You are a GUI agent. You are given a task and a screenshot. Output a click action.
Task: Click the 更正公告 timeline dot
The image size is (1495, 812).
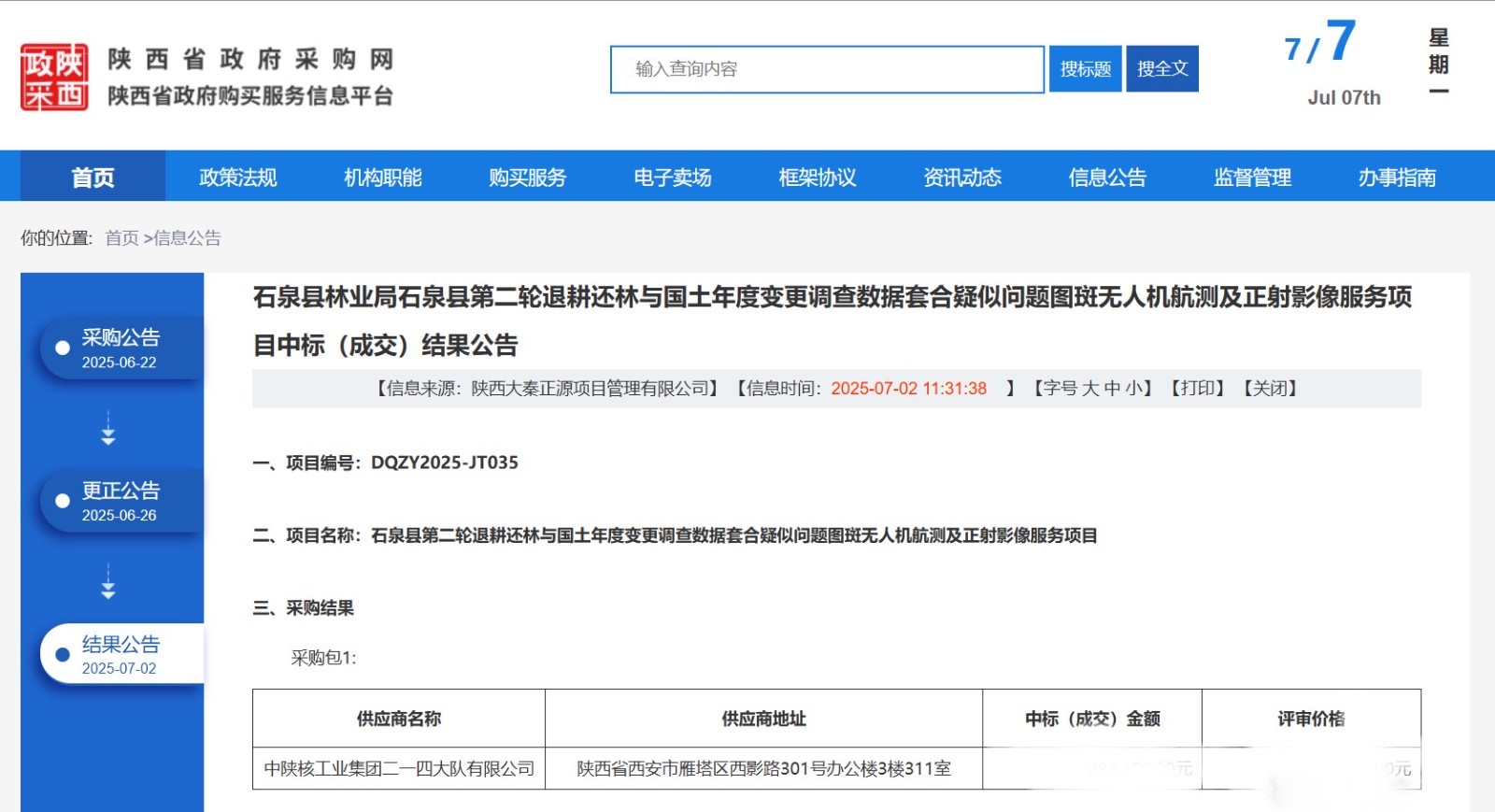point(63,501)
